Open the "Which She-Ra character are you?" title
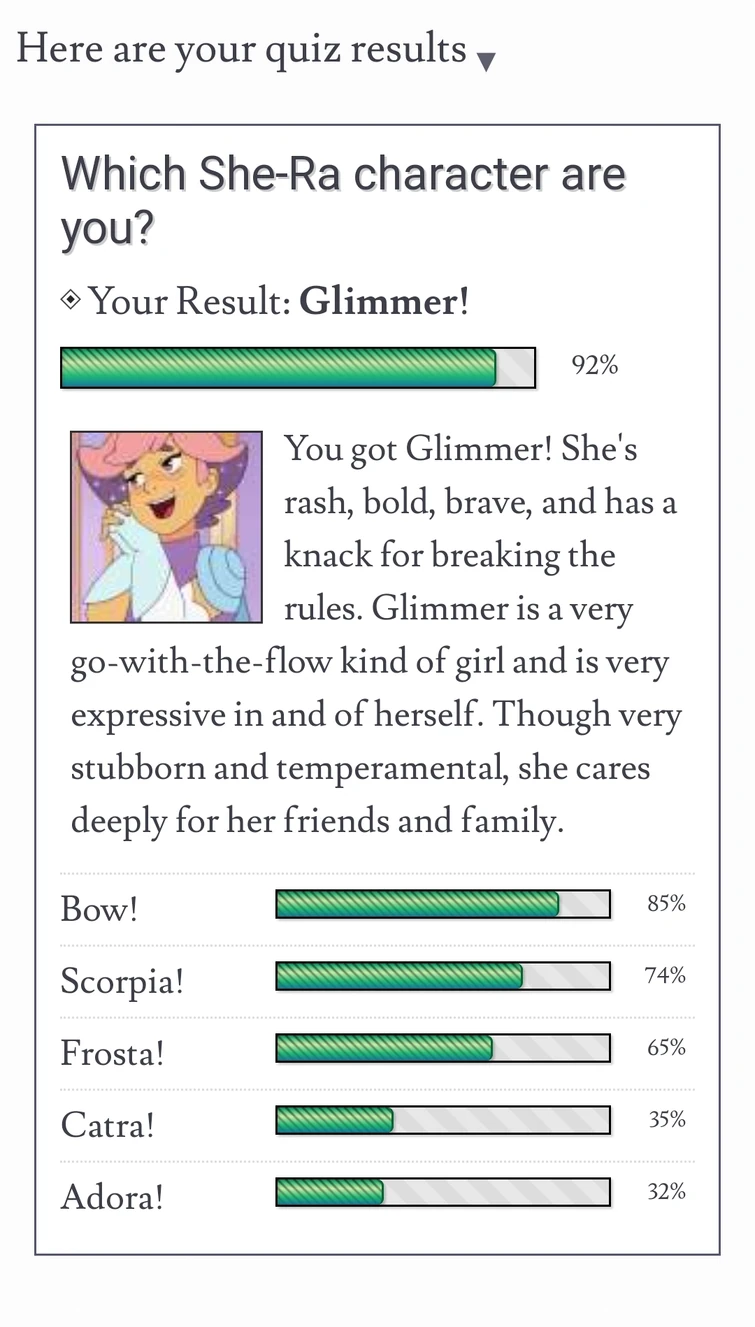 343,201
